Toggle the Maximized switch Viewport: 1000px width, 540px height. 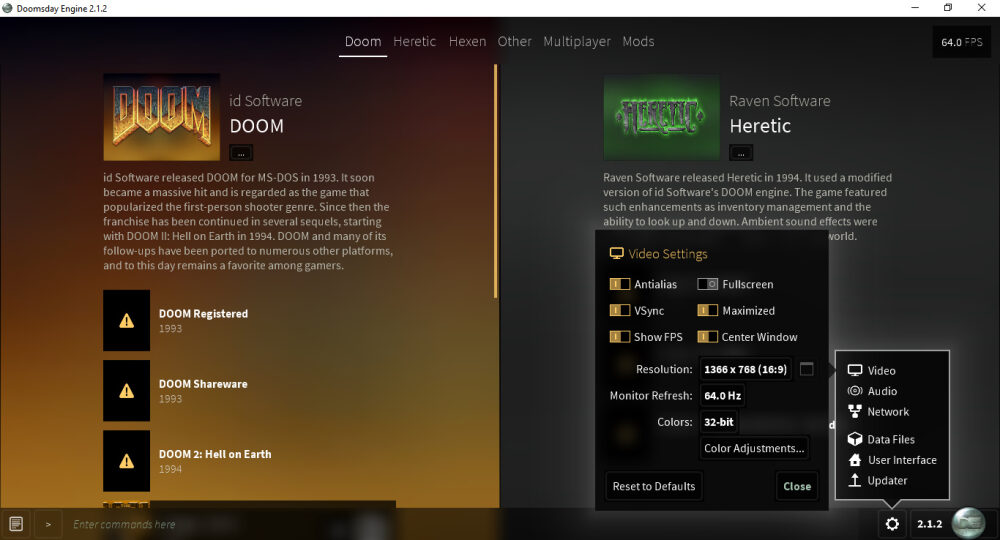707,310
